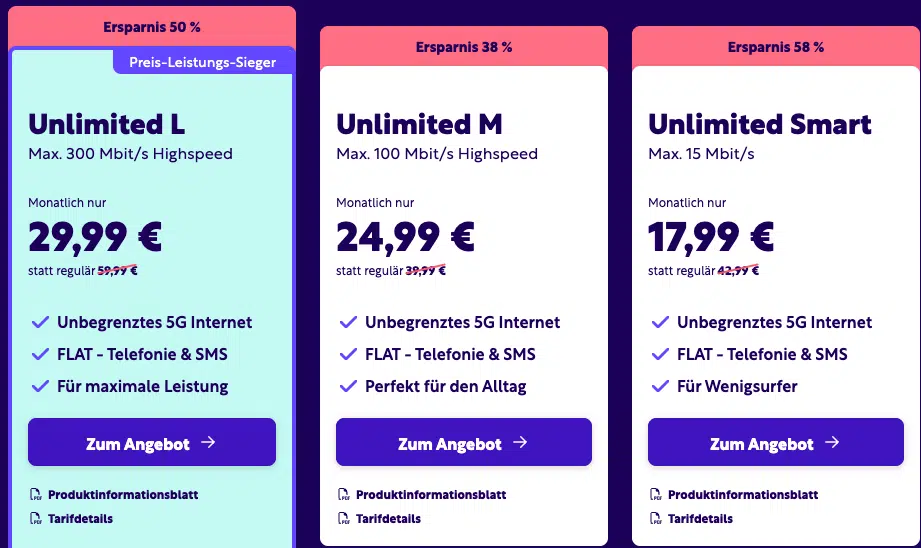Open the Unlimited M Zum Angebot button
921x548 pixels.
point(464,442)
